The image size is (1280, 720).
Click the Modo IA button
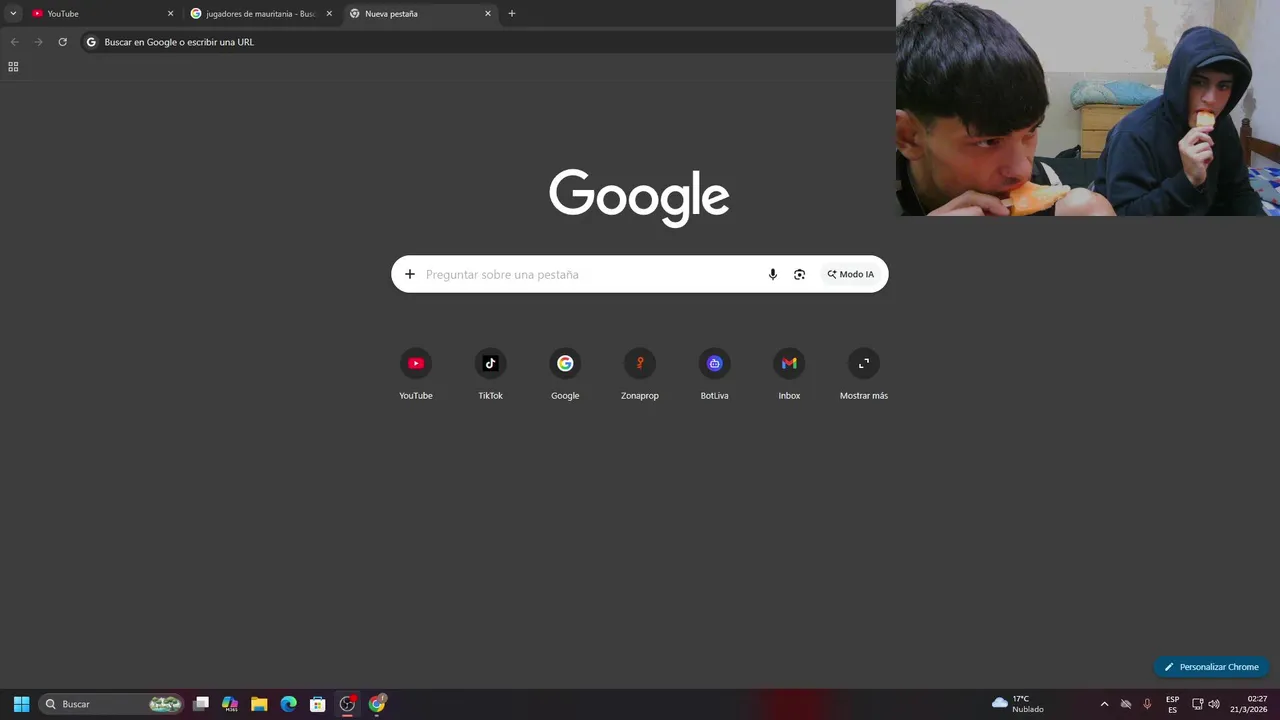850,274
